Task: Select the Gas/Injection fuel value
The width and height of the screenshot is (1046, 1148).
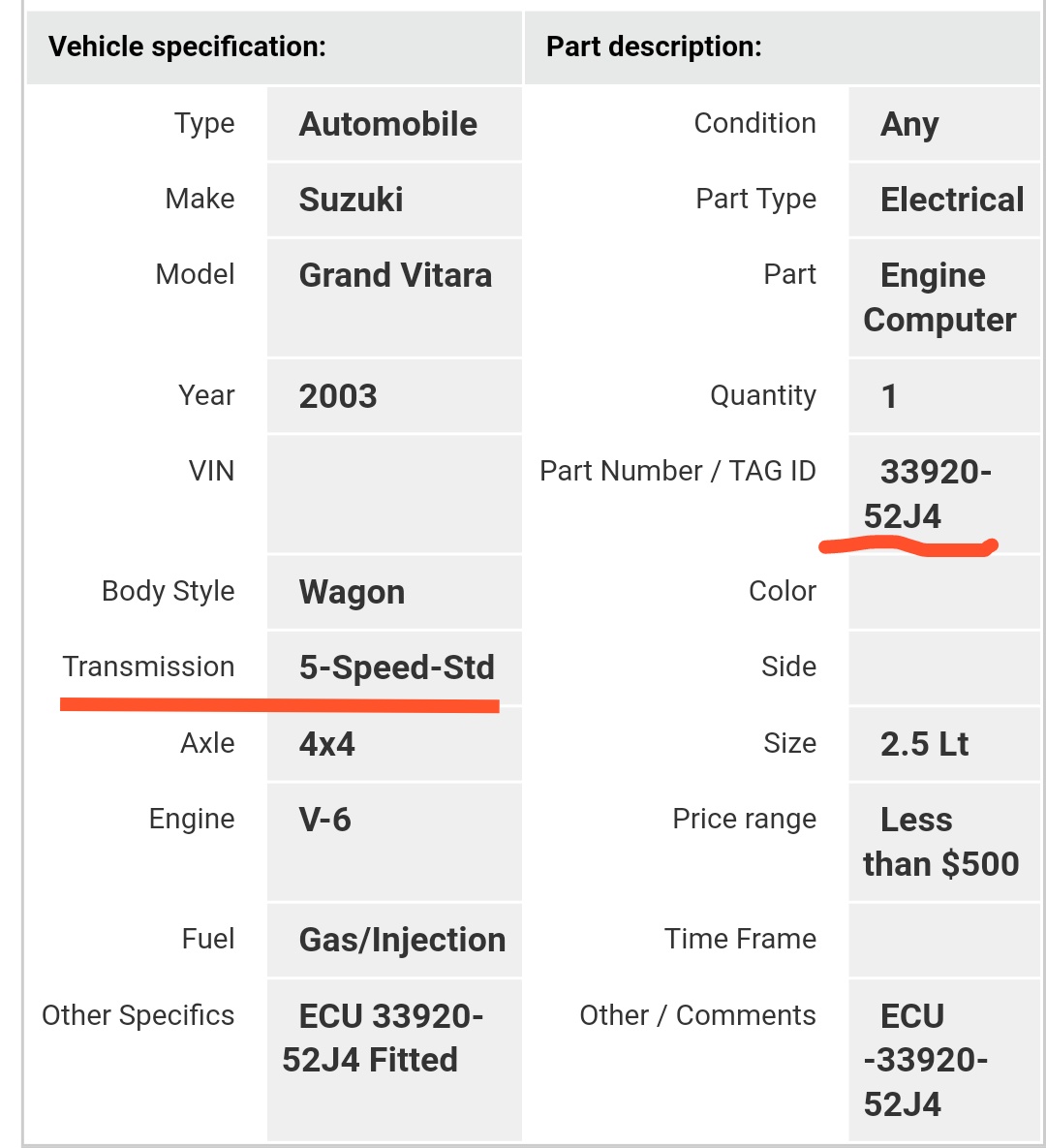Action: 402,940
